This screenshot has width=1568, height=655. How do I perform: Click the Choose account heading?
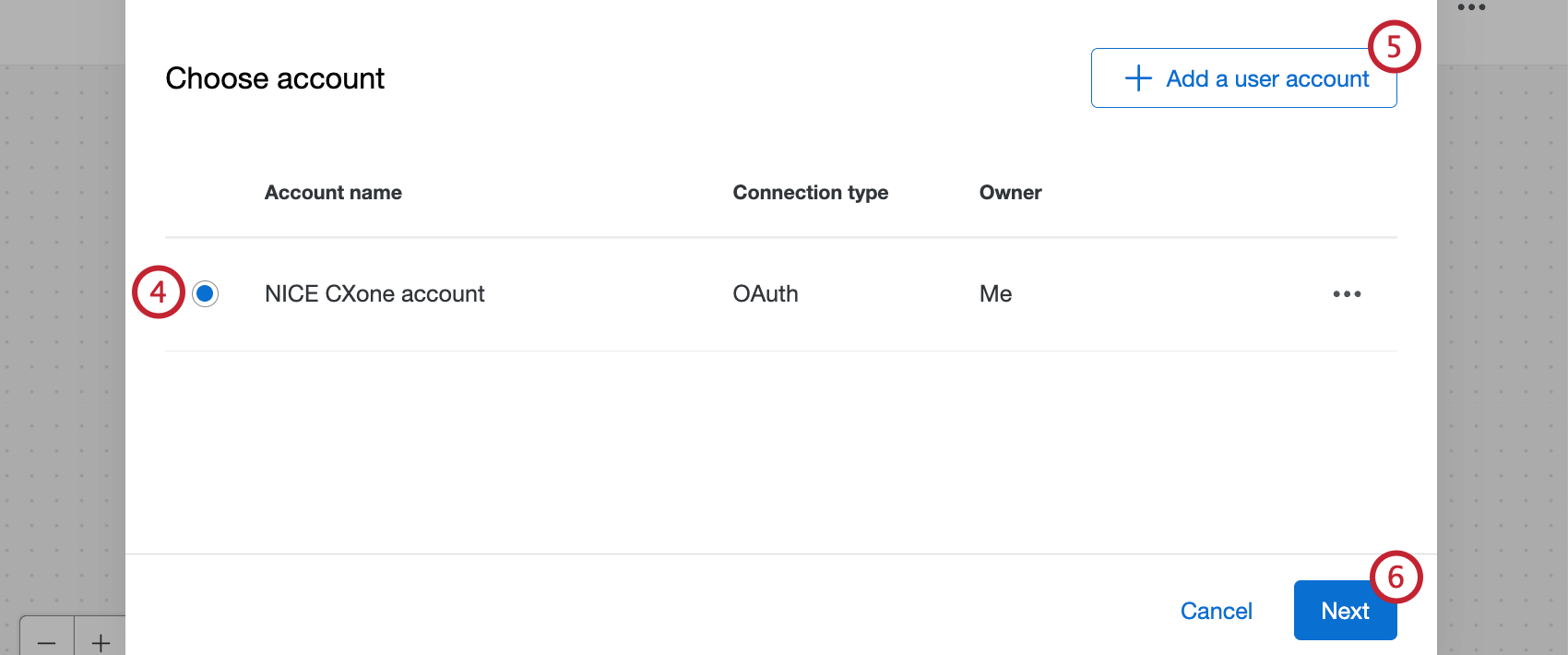tap(275, 78)
